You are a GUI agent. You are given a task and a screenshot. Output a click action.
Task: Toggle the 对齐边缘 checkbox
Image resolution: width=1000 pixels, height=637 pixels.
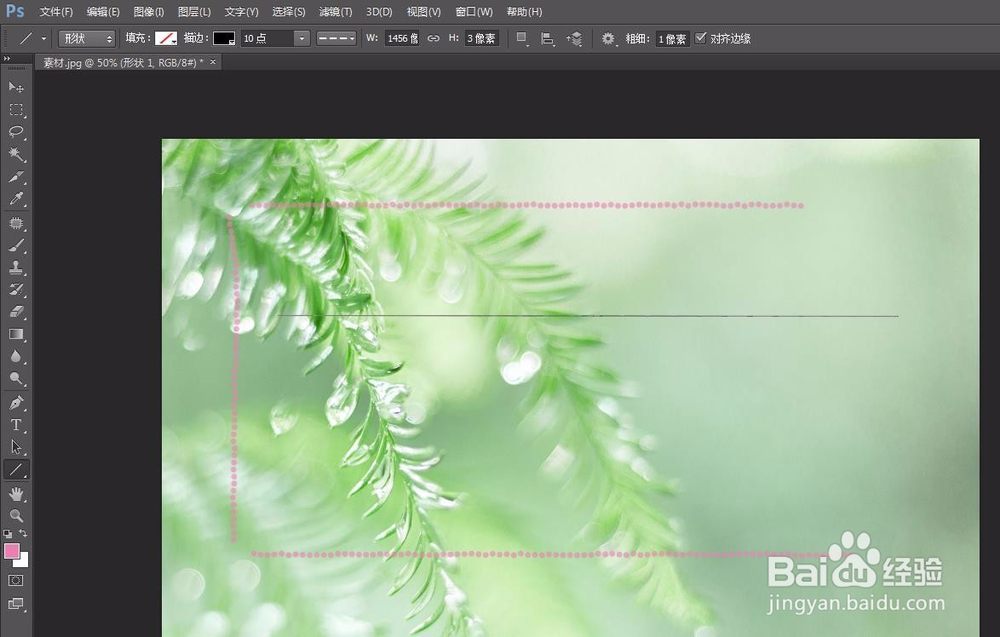[700, 38]
